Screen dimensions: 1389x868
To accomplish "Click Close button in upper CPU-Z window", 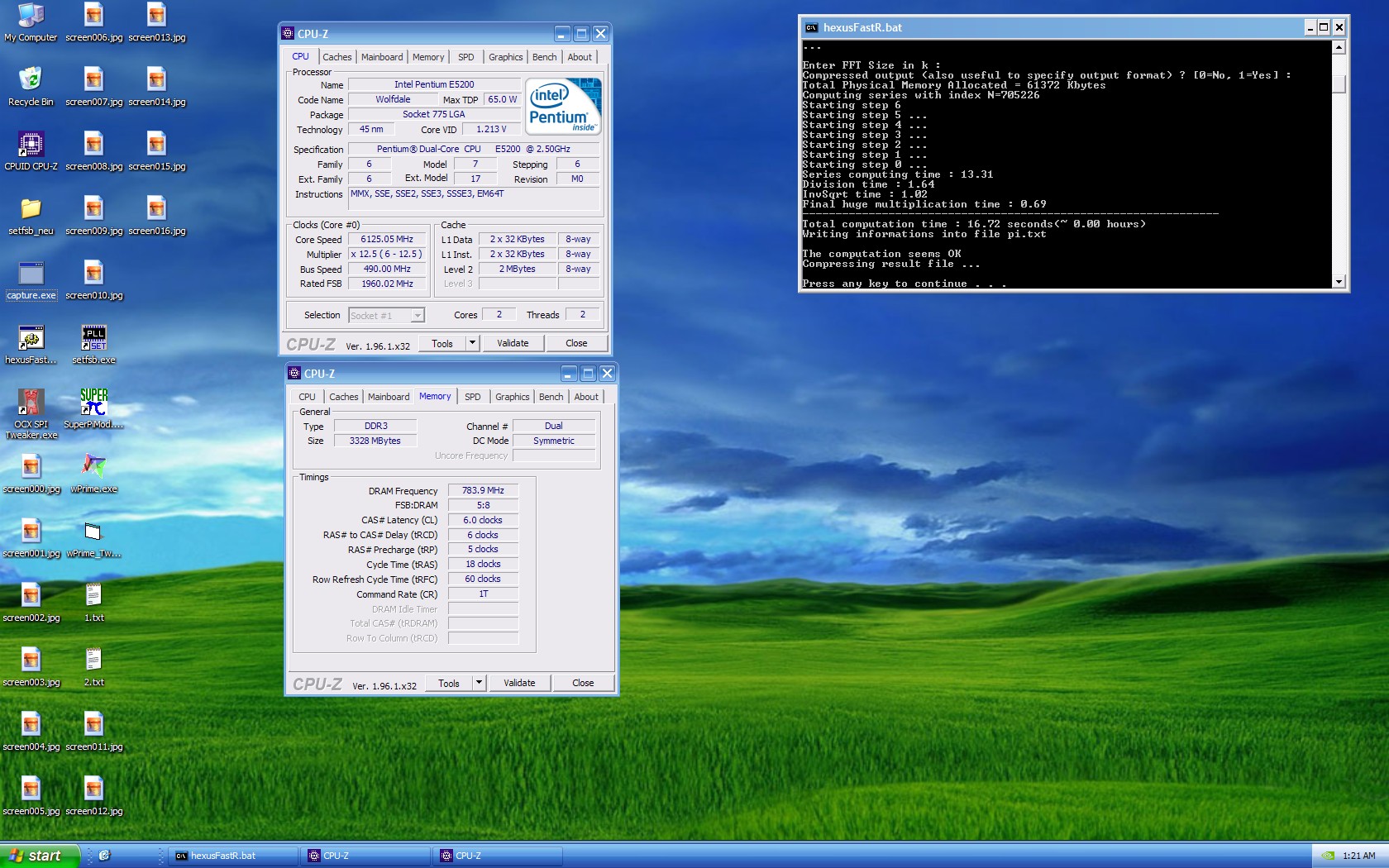I will (x=576, y=343).
